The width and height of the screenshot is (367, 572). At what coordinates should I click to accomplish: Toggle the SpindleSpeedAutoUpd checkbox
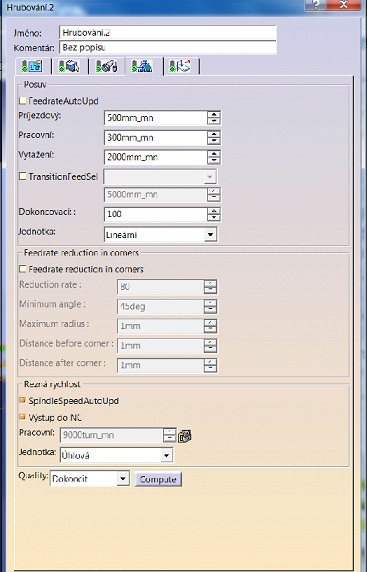pos(23,401)
